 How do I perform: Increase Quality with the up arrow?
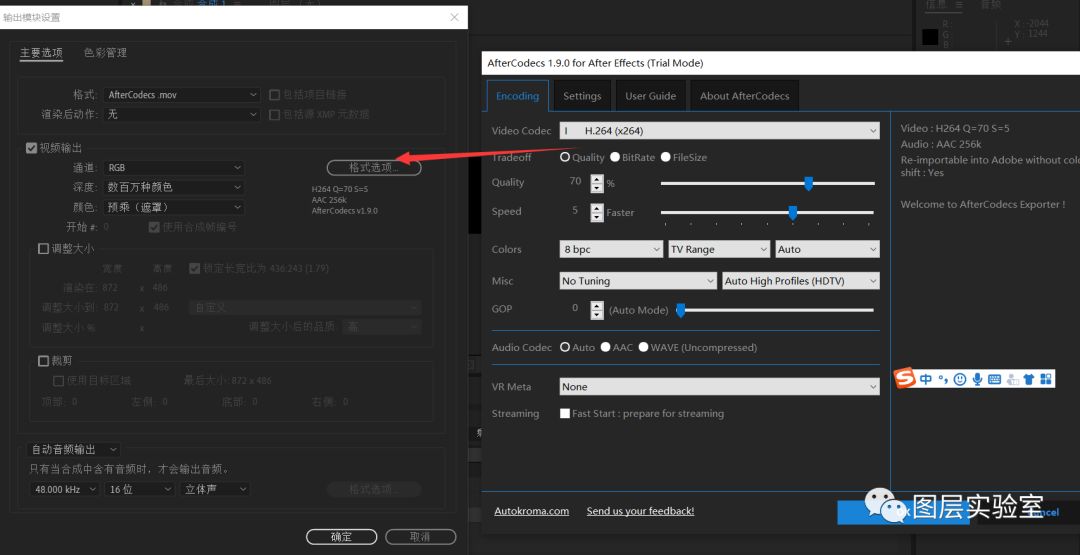[x=596, y=179]
